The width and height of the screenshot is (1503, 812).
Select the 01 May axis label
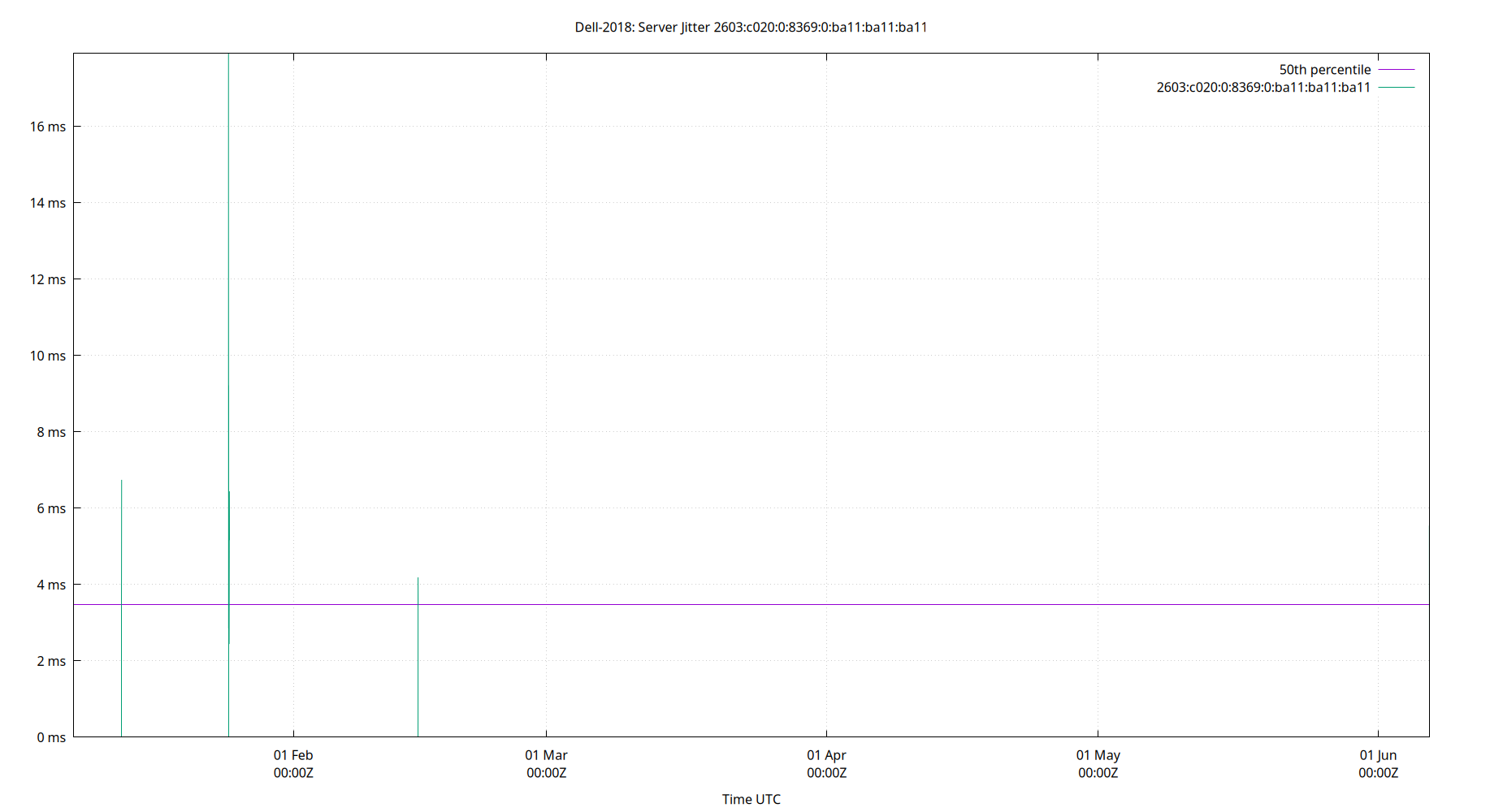pos(1098,755)
